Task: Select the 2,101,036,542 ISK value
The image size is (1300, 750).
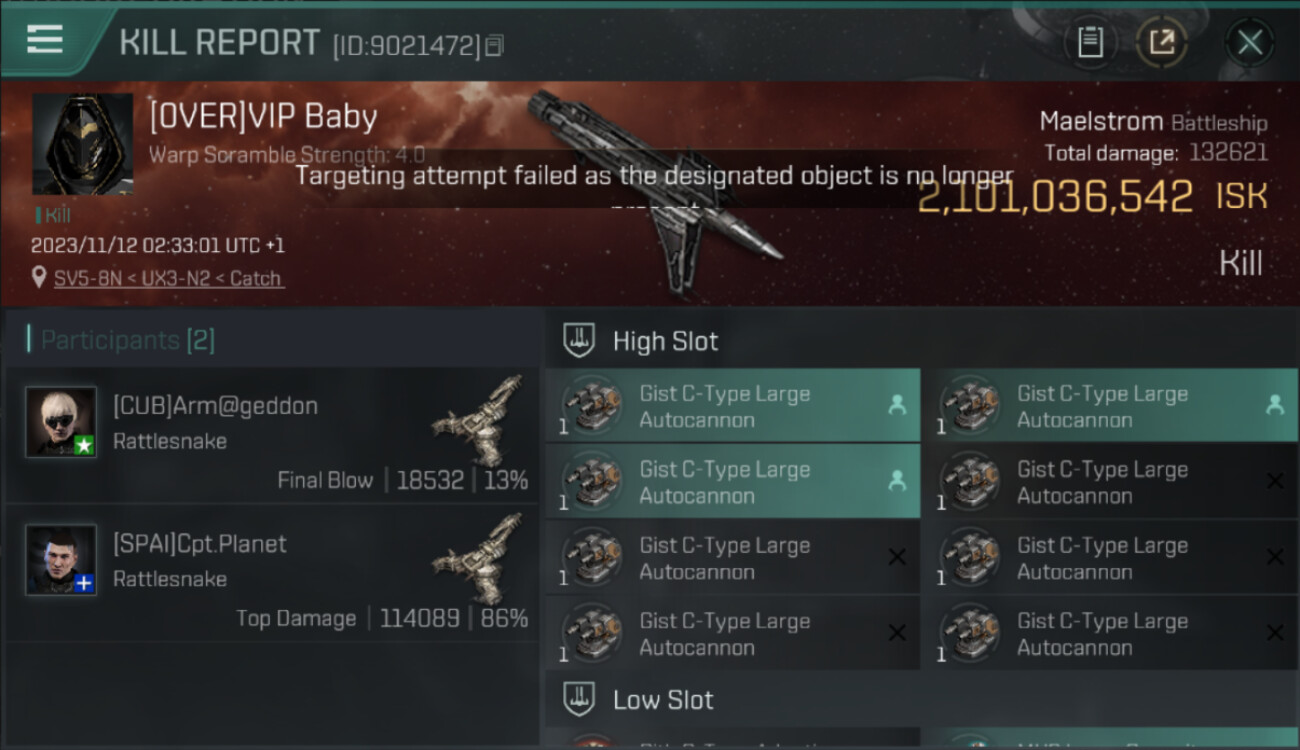Action: 1055,197
